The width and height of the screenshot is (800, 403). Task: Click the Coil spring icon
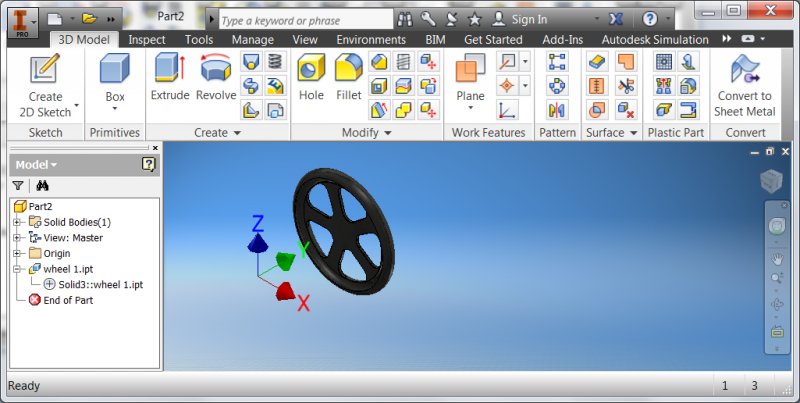click(x=276, y=62)
